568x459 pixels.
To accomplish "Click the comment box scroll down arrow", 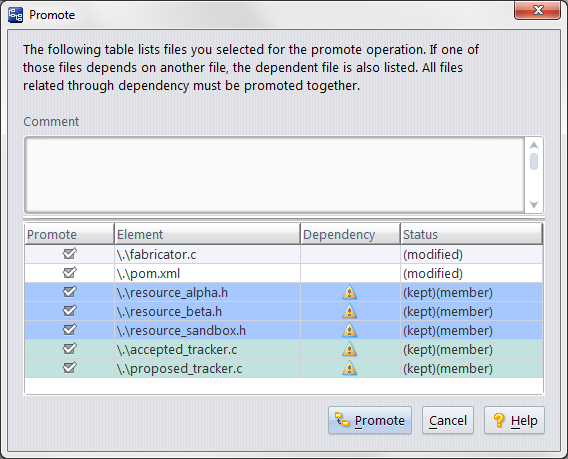I will pos(534,204).
